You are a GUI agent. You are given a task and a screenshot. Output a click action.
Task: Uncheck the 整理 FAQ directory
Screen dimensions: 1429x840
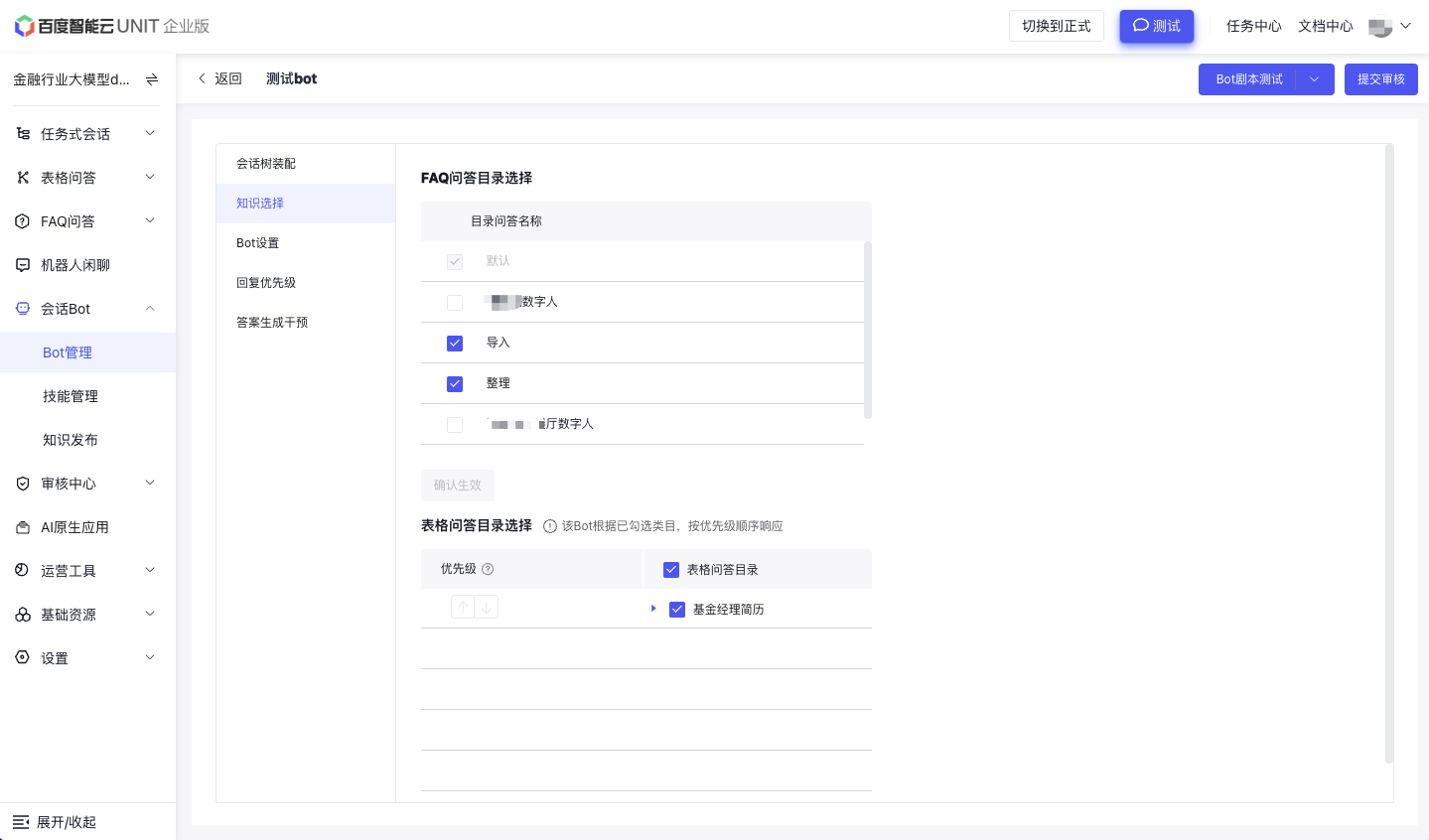[x=455, y=384]
